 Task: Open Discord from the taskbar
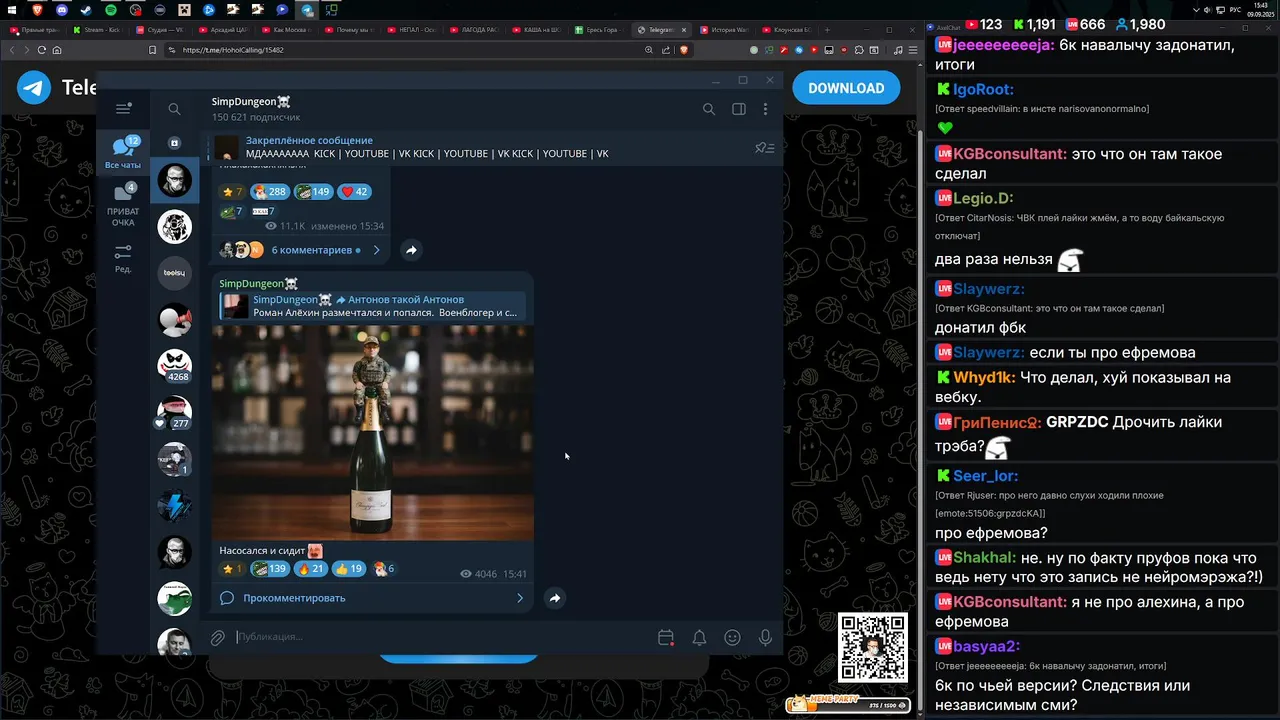(x=62, y=10)
